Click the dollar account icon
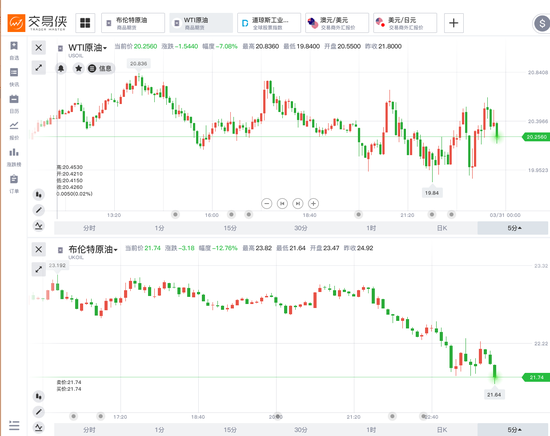 point(542,24)
